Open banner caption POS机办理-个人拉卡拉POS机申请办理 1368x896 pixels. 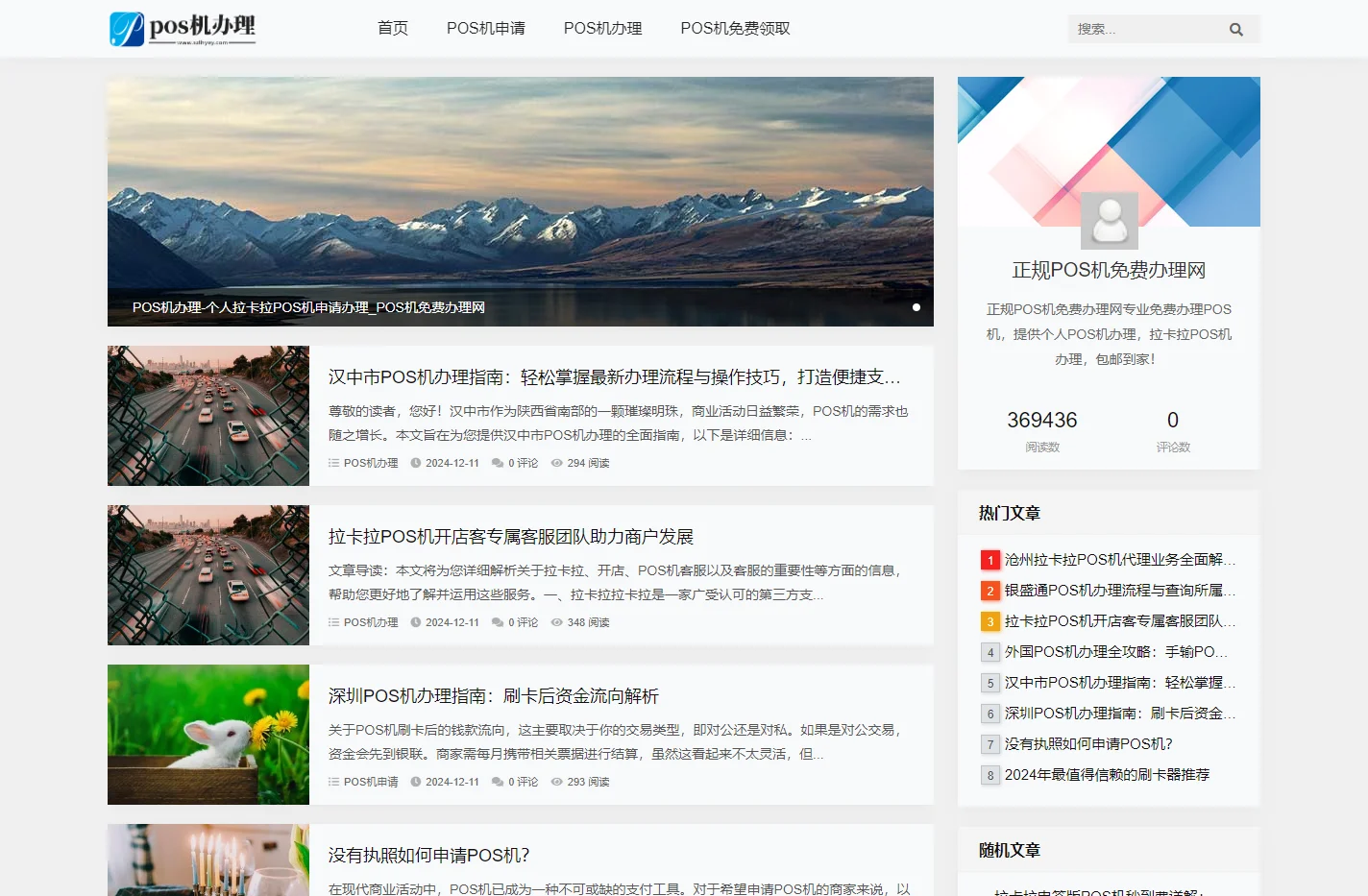coord(308,307)
